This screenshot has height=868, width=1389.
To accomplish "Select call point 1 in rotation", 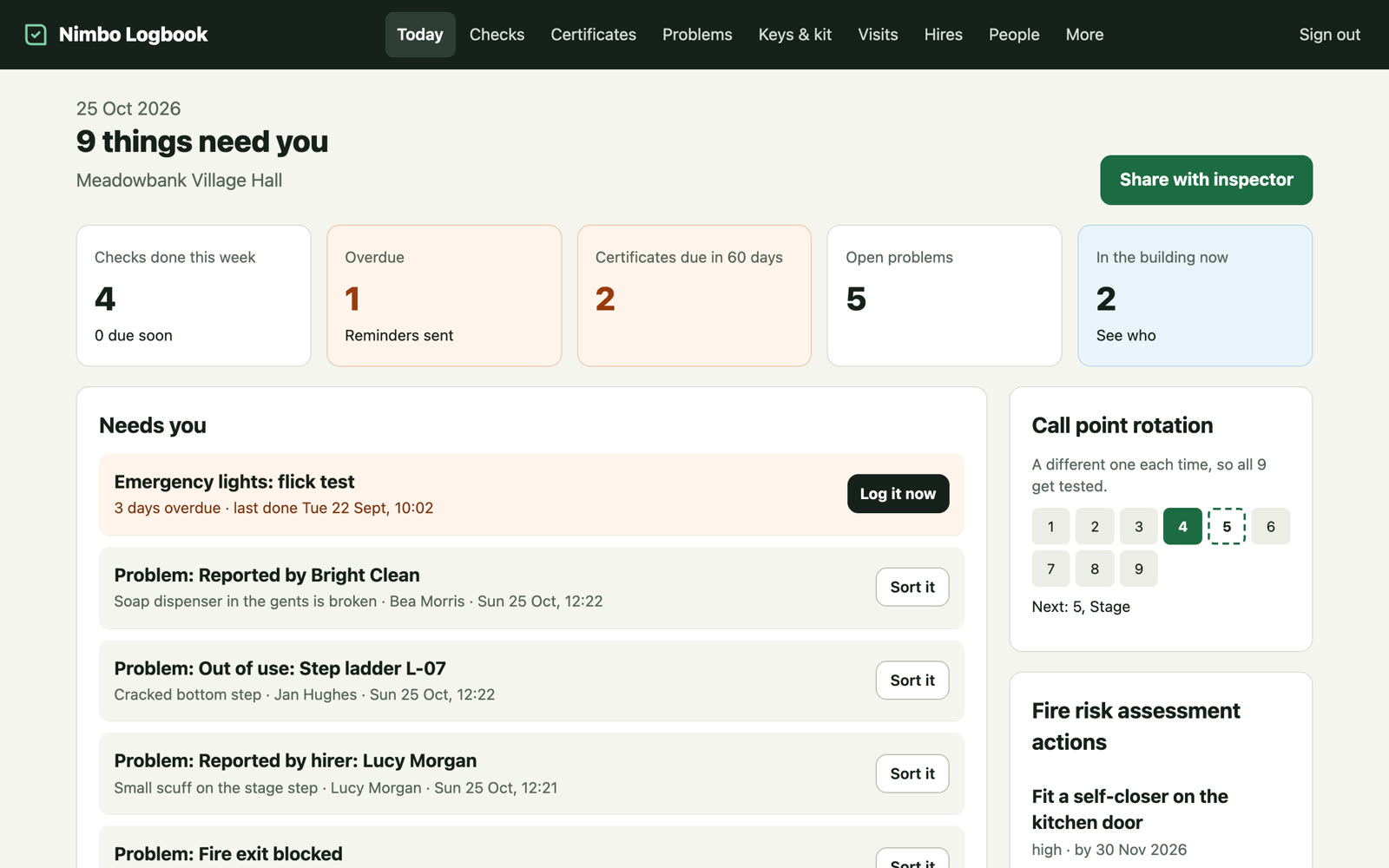I will pos(1050,526).
